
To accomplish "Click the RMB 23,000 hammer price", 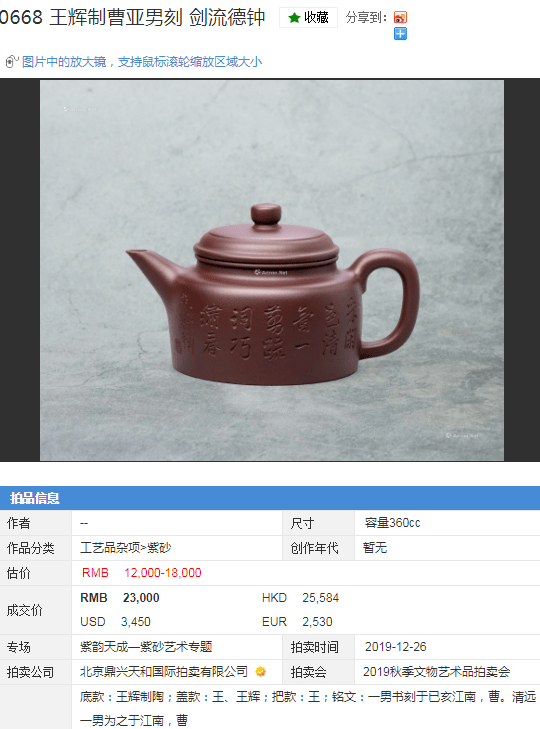I will pos(120,597).
